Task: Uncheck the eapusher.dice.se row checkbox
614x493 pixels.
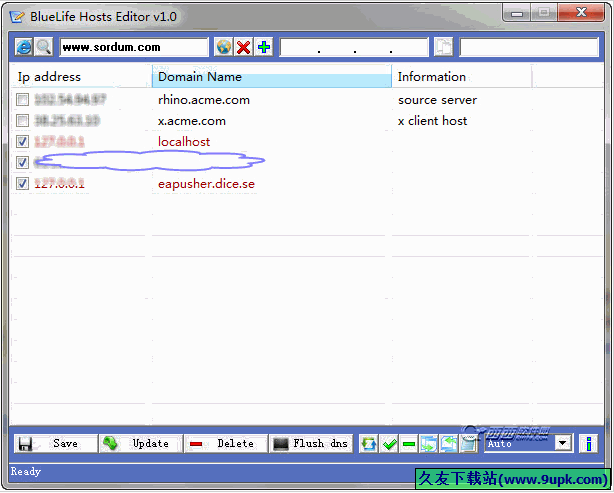Action: [22, 183]
